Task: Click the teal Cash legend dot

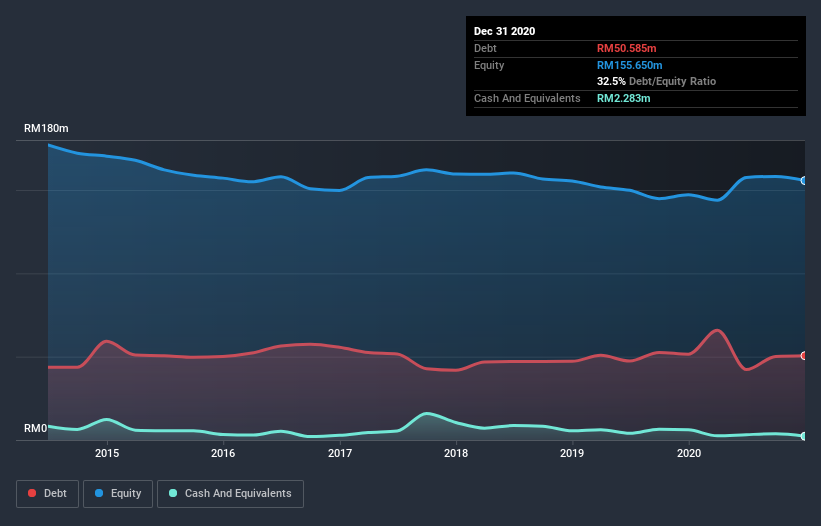Action: pos(173,493)
